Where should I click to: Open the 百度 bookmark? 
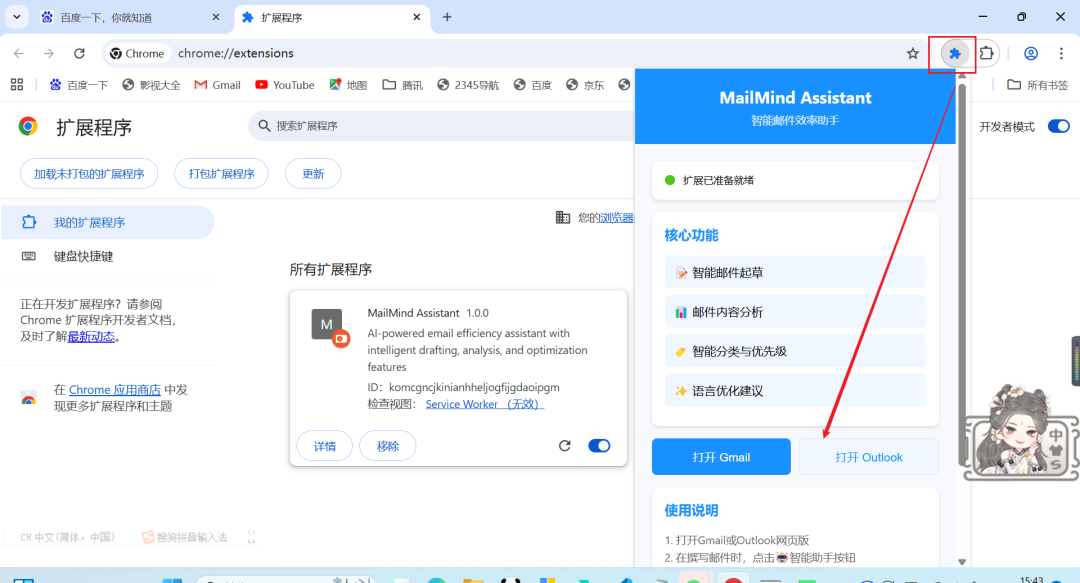coord(533,85)
